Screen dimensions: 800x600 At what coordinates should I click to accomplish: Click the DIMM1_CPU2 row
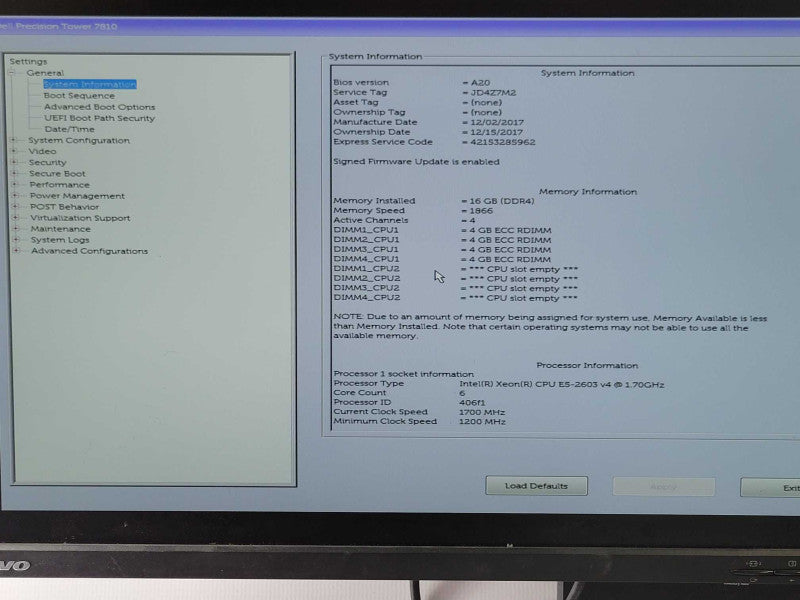pos(456,269)
